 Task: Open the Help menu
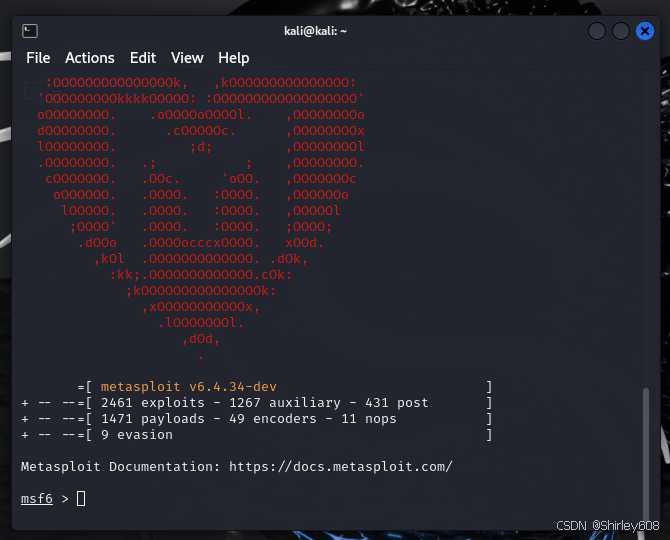(x=234, y=58)
